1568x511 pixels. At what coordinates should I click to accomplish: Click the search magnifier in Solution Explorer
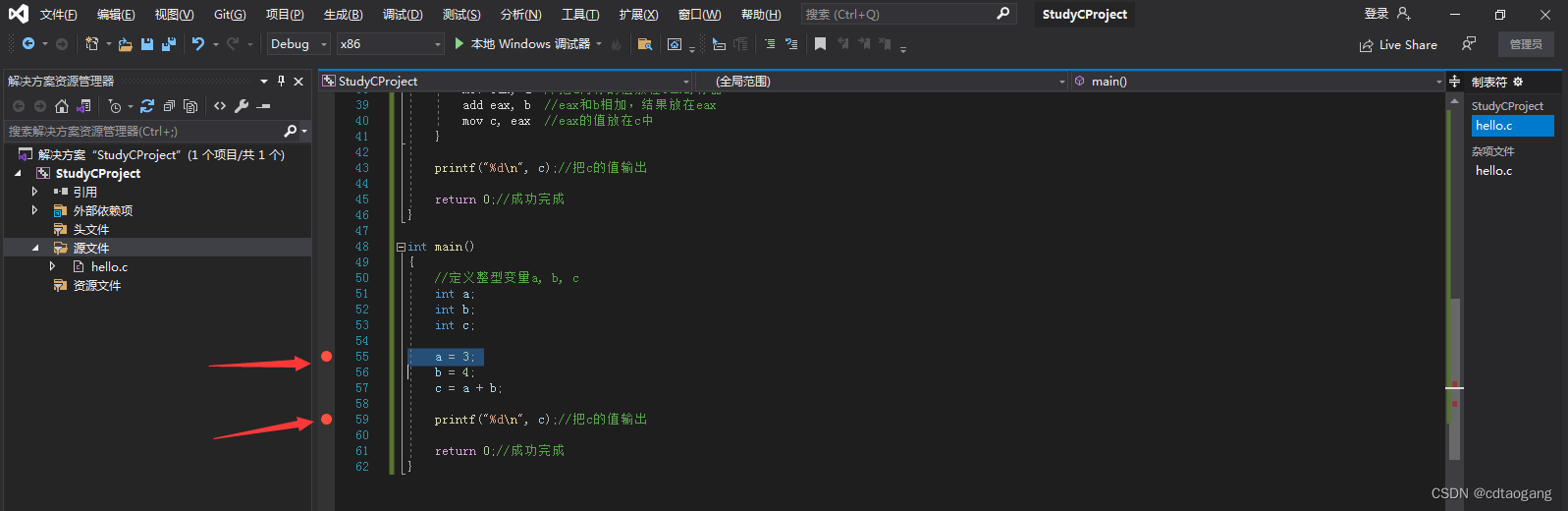pyautogui.click(x=290, y=131)
